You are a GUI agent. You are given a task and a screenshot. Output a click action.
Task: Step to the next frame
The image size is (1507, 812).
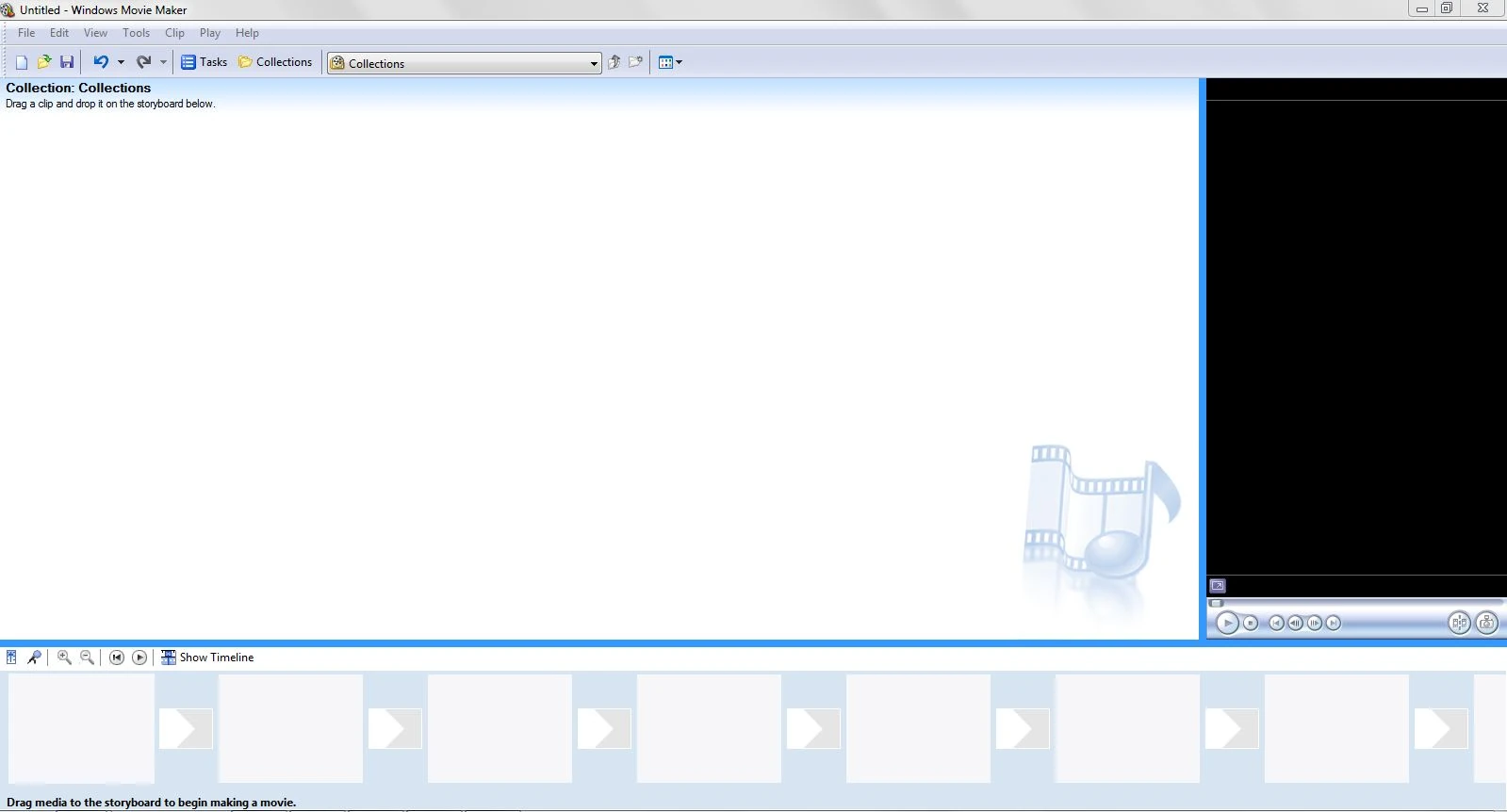1314,623
